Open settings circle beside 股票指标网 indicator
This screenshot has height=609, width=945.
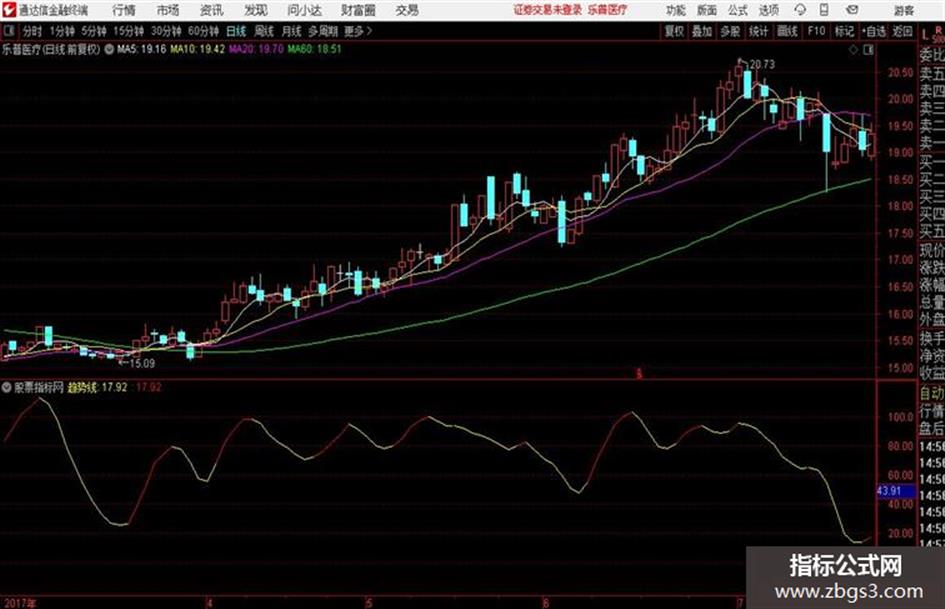coord(7,387)
